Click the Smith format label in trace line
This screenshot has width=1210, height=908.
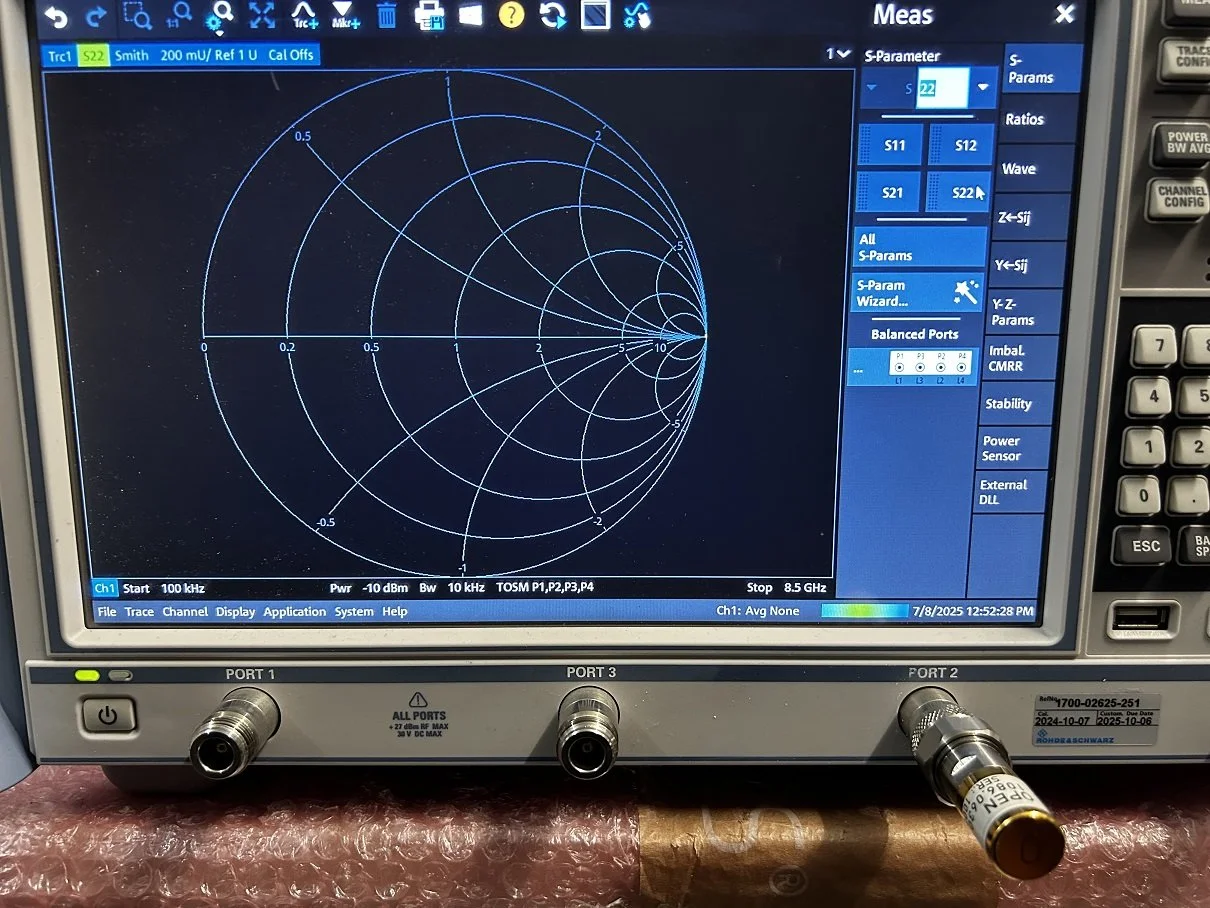point(131,55)
